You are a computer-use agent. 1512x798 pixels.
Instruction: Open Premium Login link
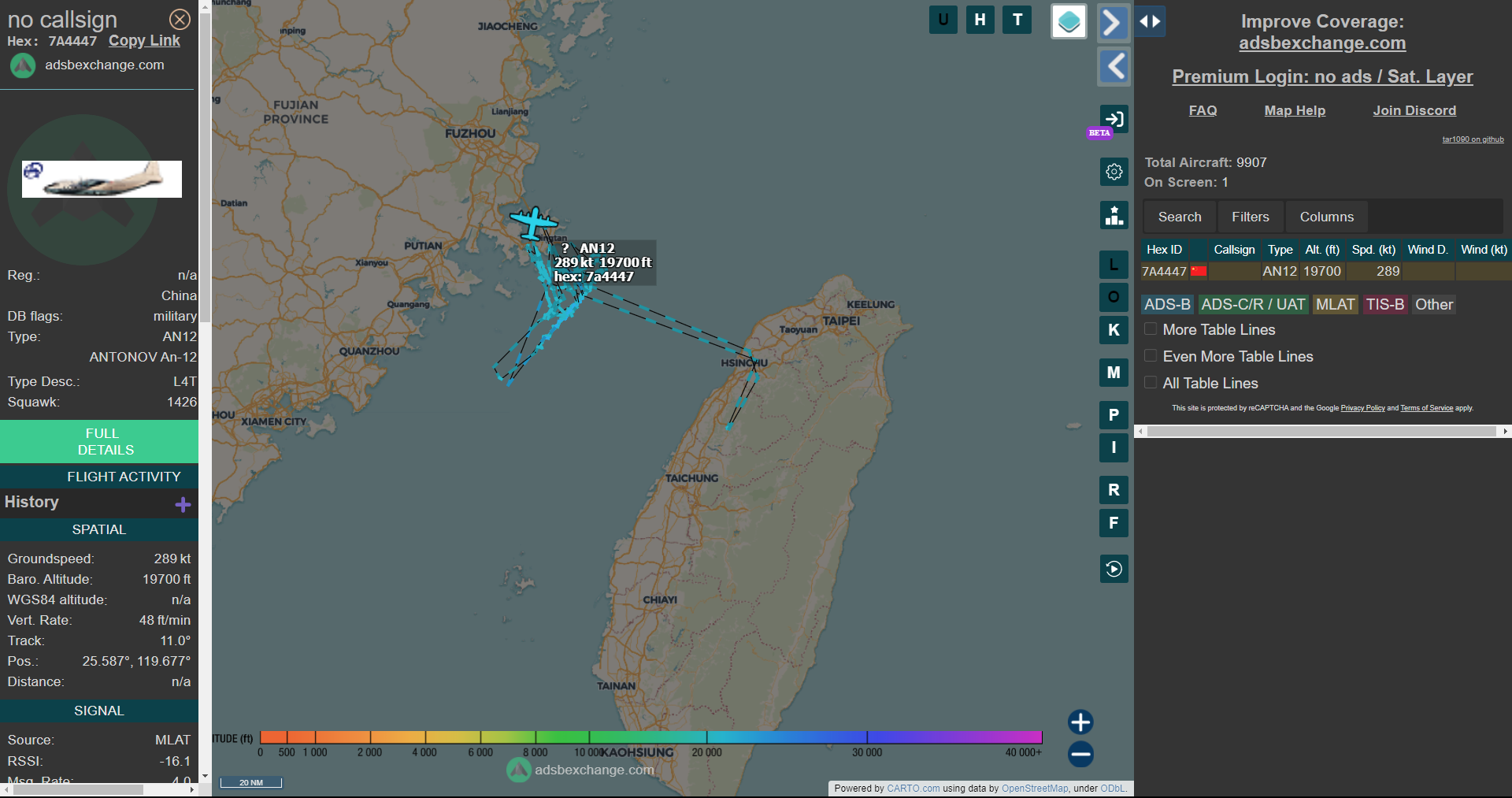1322,77
